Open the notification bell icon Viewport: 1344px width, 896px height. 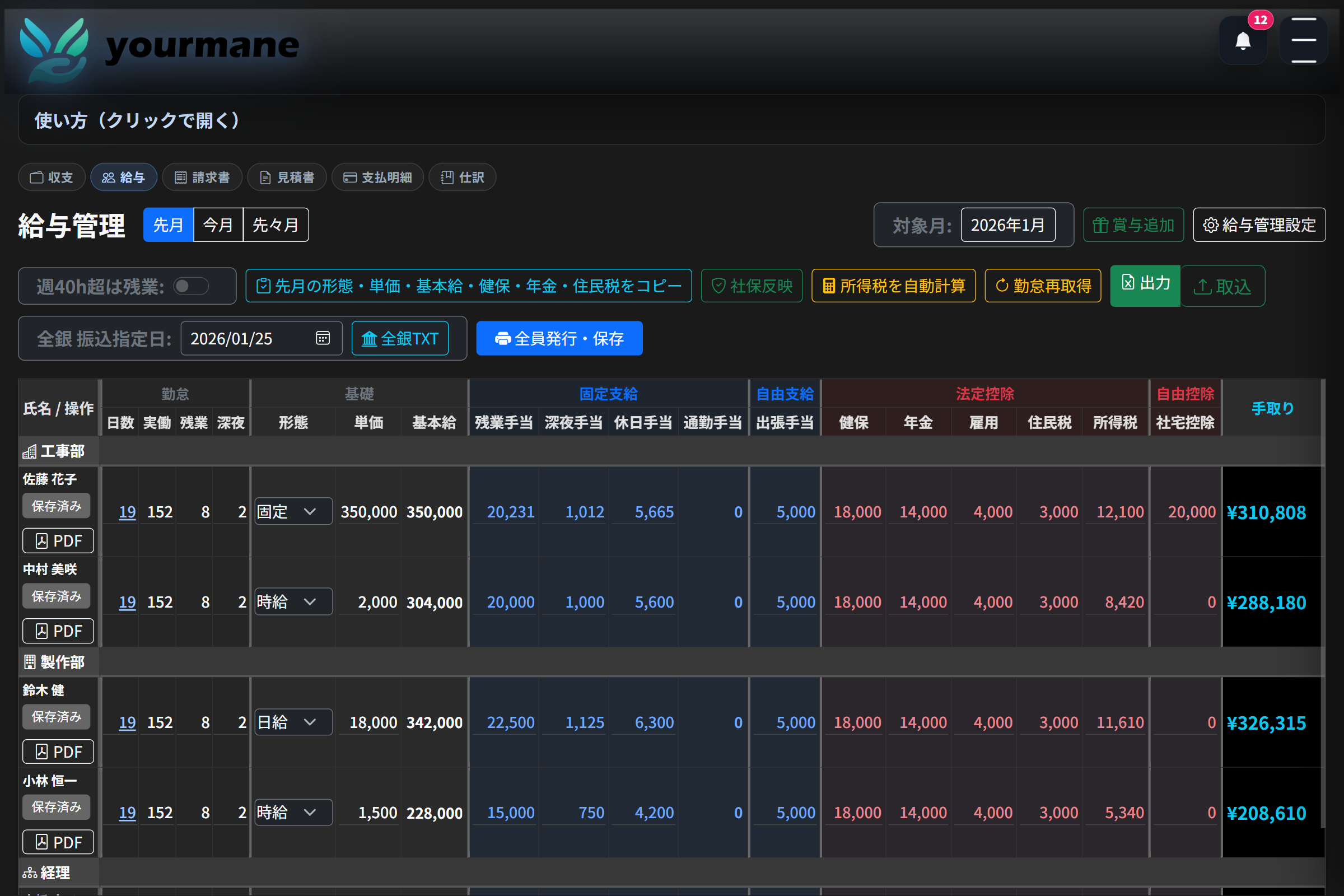tap(1243, 41)
